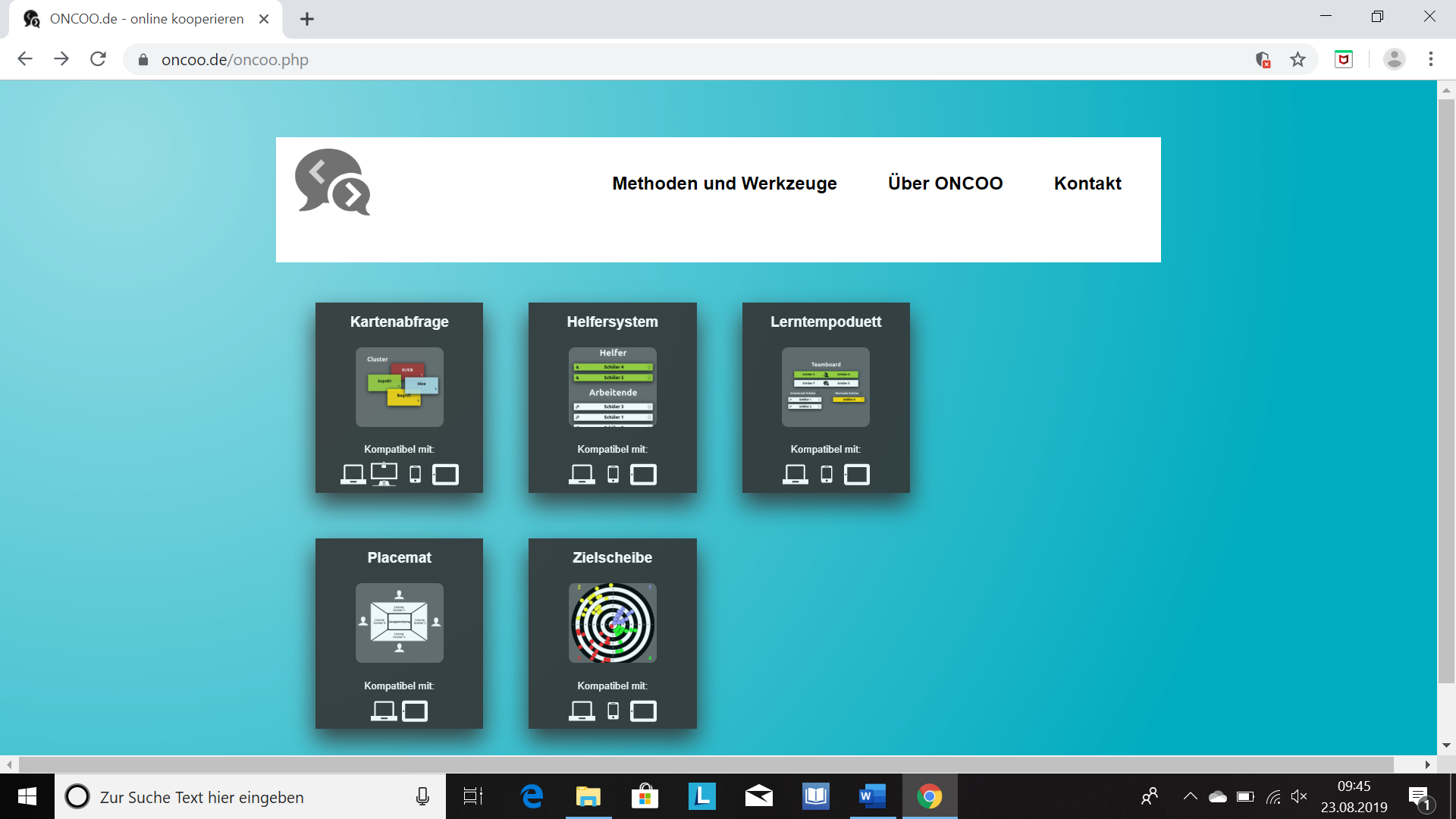
Task: Open the browser extension shield icon
Action: point(1343,59)
